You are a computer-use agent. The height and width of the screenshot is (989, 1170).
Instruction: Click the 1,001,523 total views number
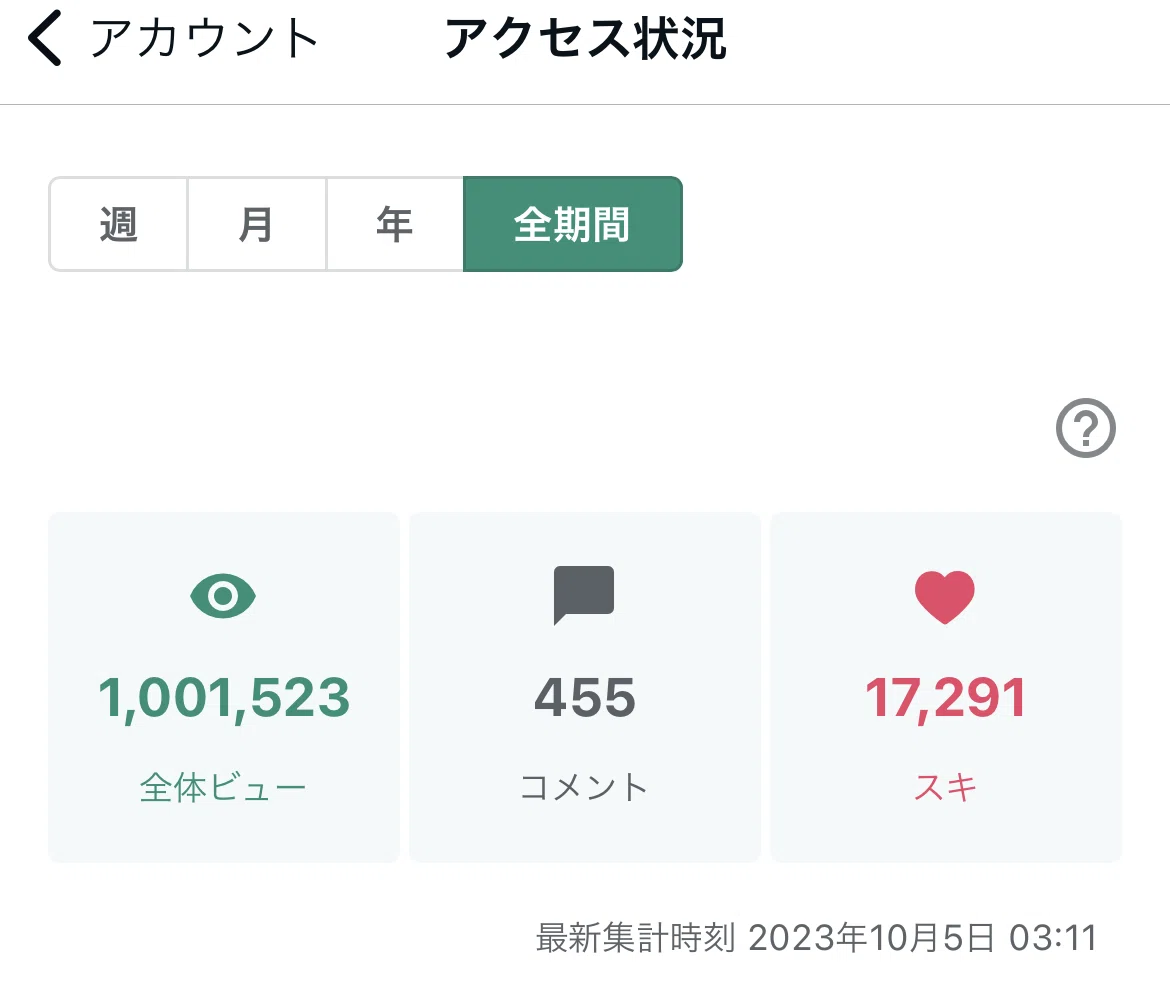pos(224,699)
